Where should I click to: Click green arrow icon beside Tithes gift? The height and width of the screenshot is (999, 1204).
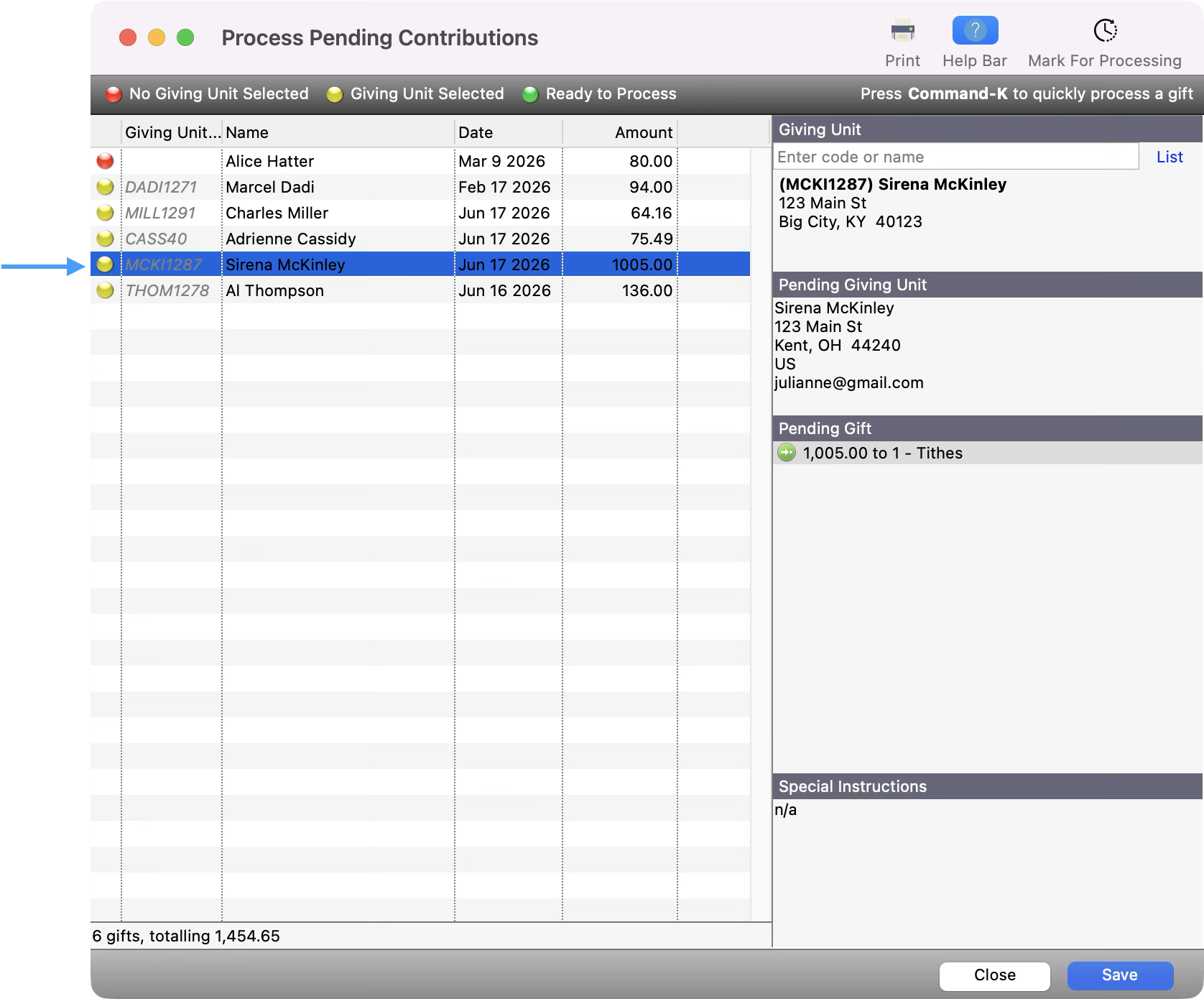(787, 453)
